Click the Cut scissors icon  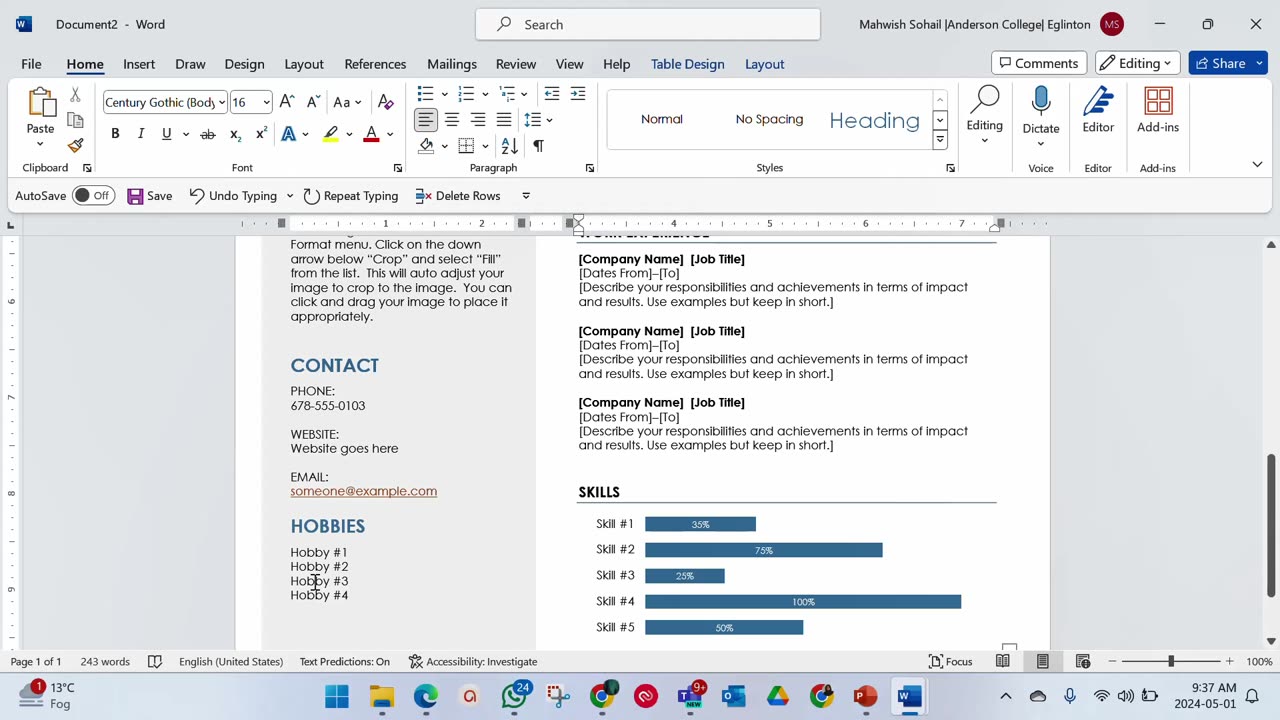coord(75,96)
